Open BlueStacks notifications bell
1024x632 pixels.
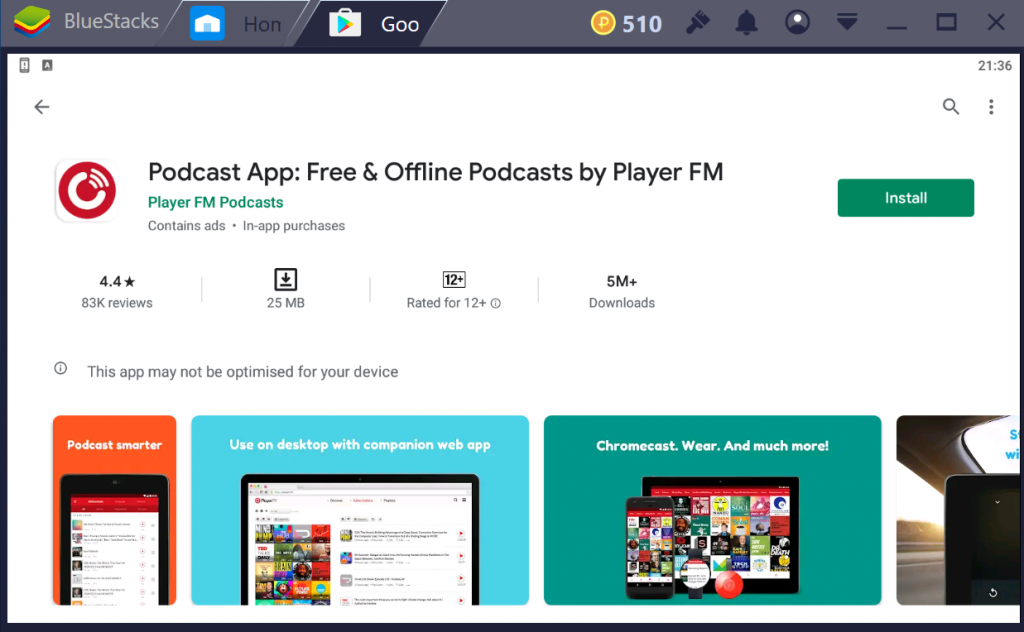coord(746,23)
